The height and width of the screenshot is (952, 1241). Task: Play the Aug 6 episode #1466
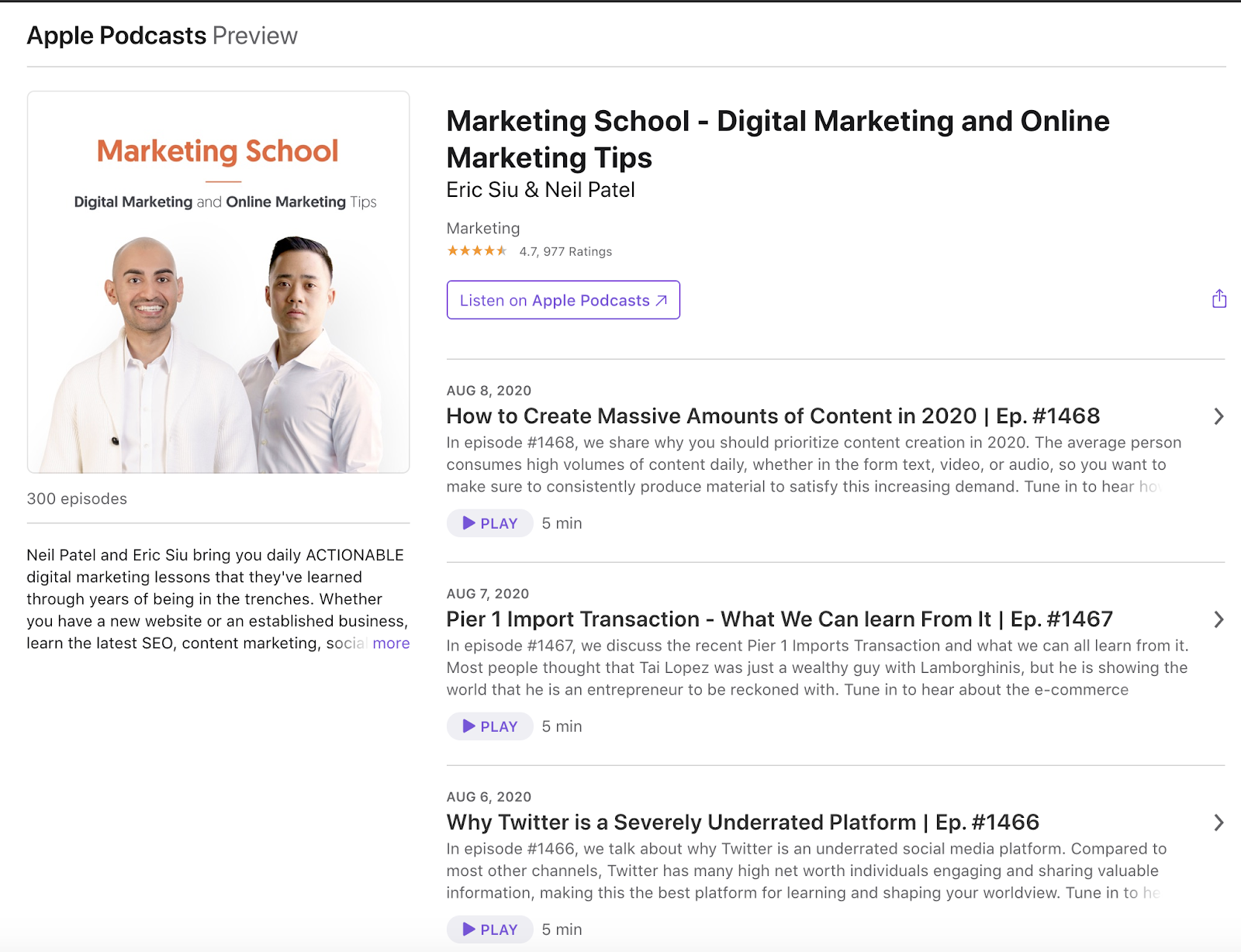coord(489,930)
